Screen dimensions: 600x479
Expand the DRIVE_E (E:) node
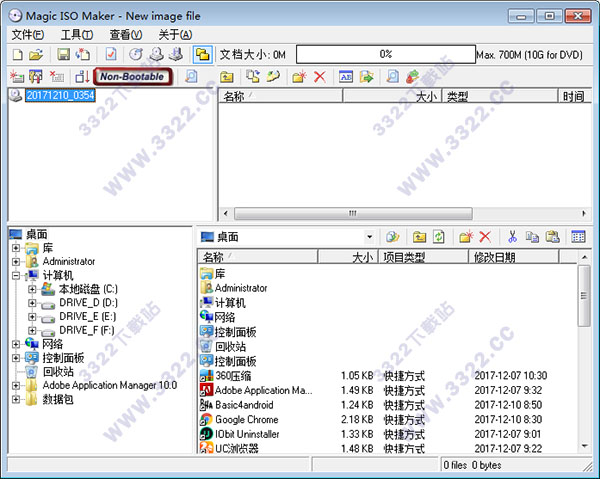32,317
